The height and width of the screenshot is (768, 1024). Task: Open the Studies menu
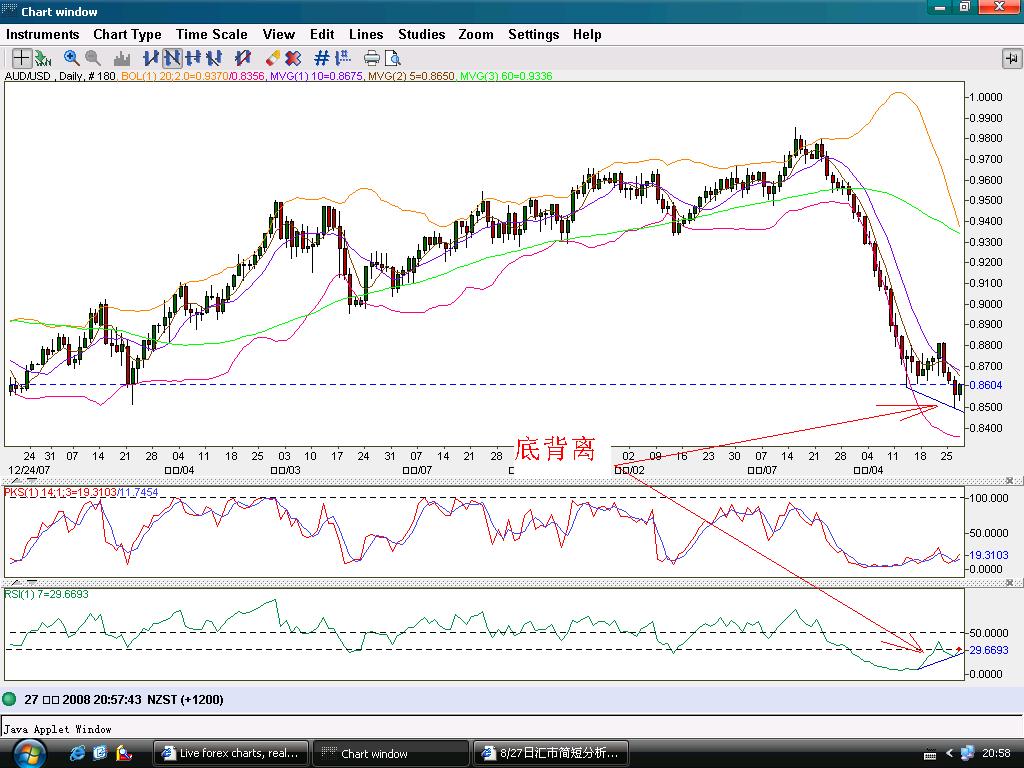tap(422, 35)
